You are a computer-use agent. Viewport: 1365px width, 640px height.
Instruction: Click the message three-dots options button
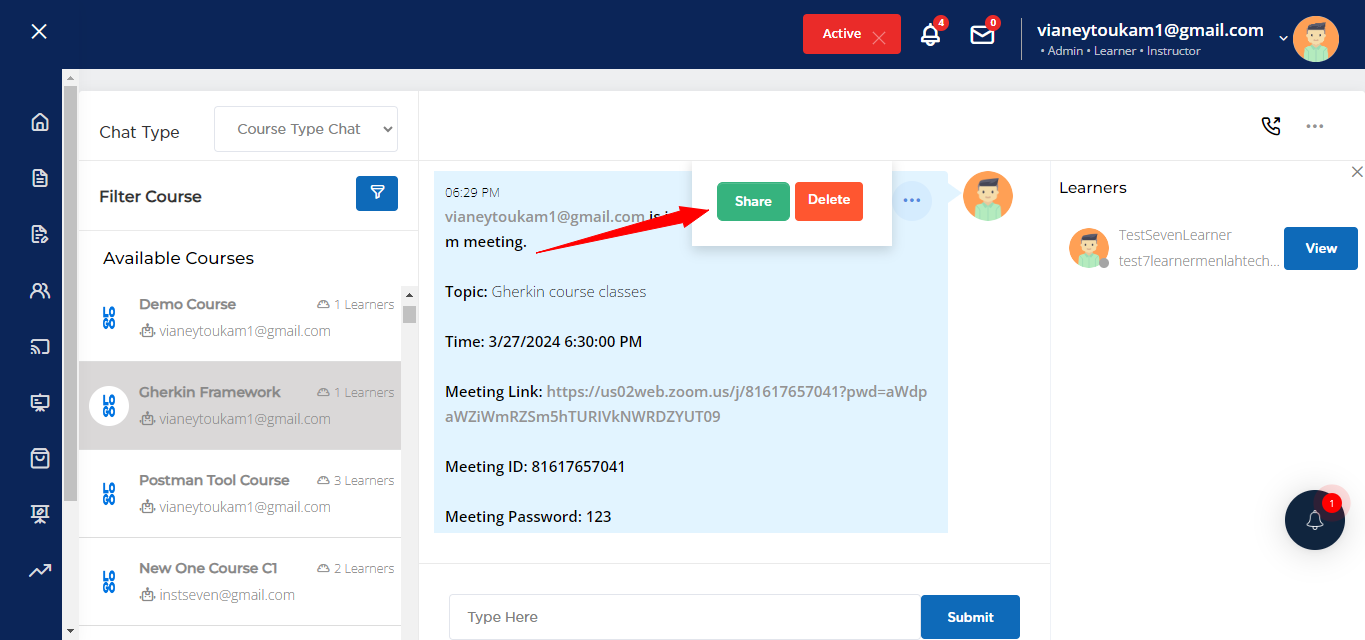coord(911,200)
